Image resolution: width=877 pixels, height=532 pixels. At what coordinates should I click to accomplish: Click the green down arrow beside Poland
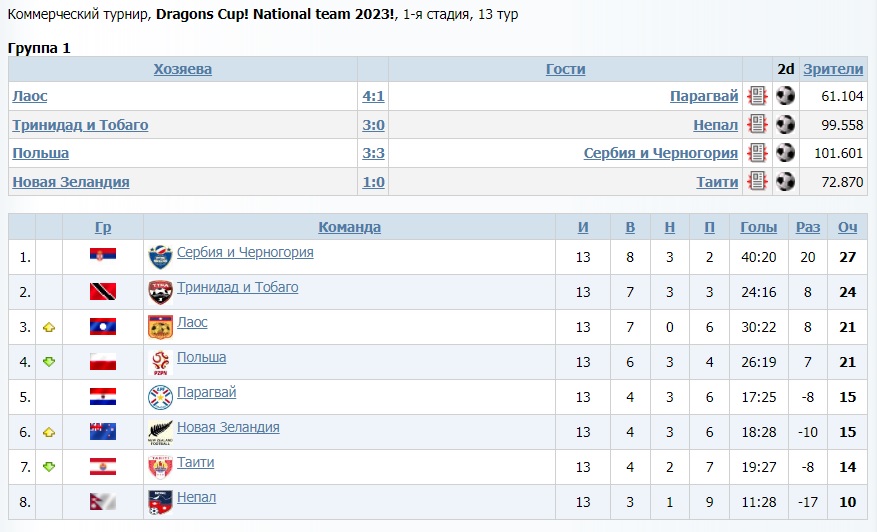click(49, 362)
